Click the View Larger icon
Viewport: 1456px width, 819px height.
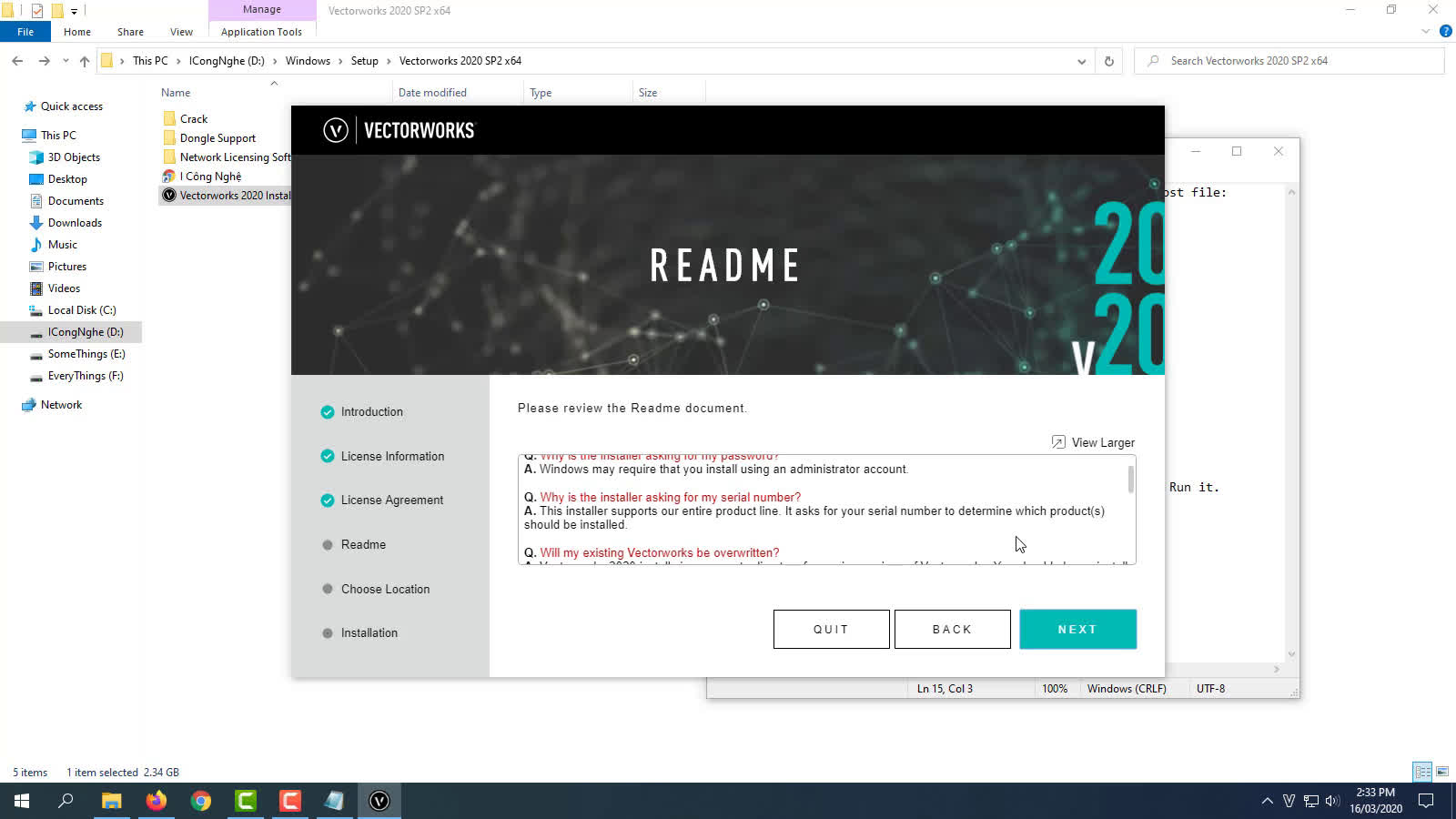tap(1058, 442)
